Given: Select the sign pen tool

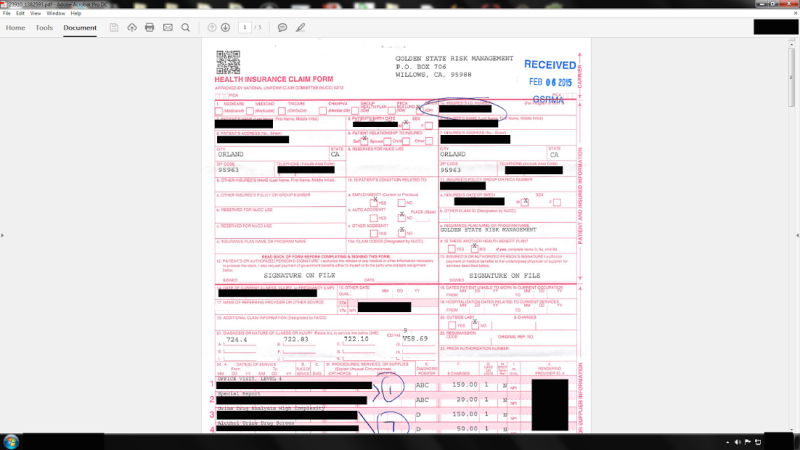Looking at the screenshot, I should pos(300,27).
